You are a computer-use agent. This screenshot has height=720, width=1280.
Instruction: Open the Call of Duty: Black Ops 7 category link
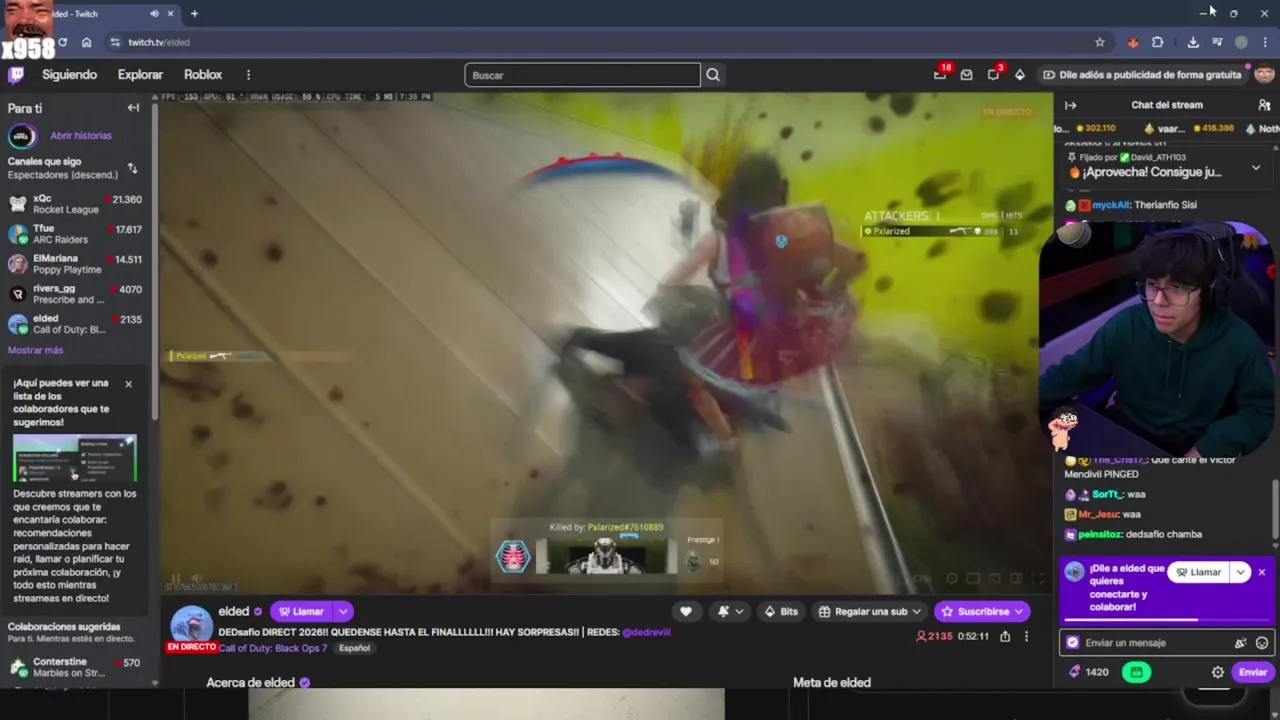(x=274, y=648)
